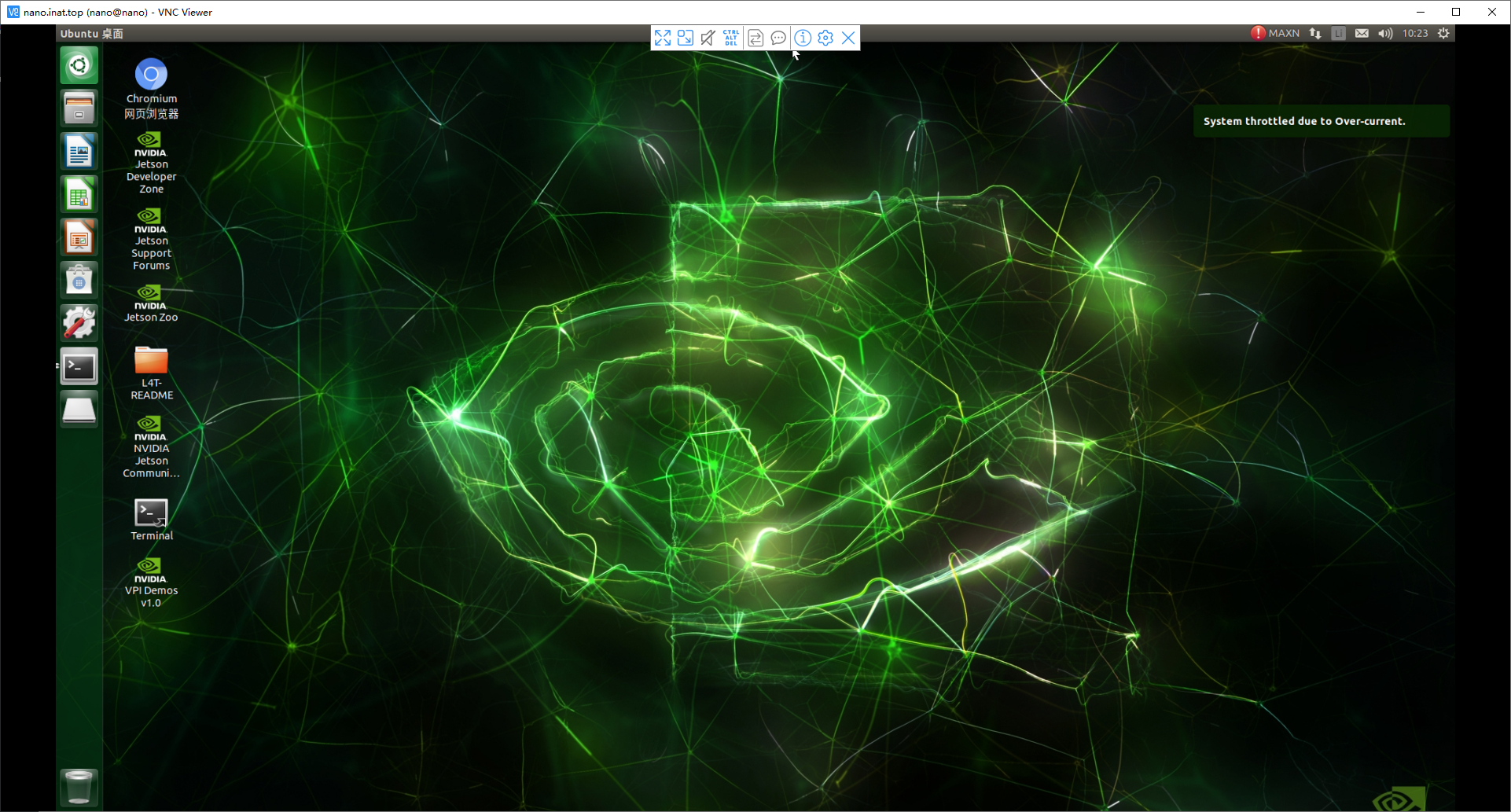Screen dimensions: 1511x812
Task: Click the 'Ubuntu 桌面' panel title
Action: coord(92,34)
